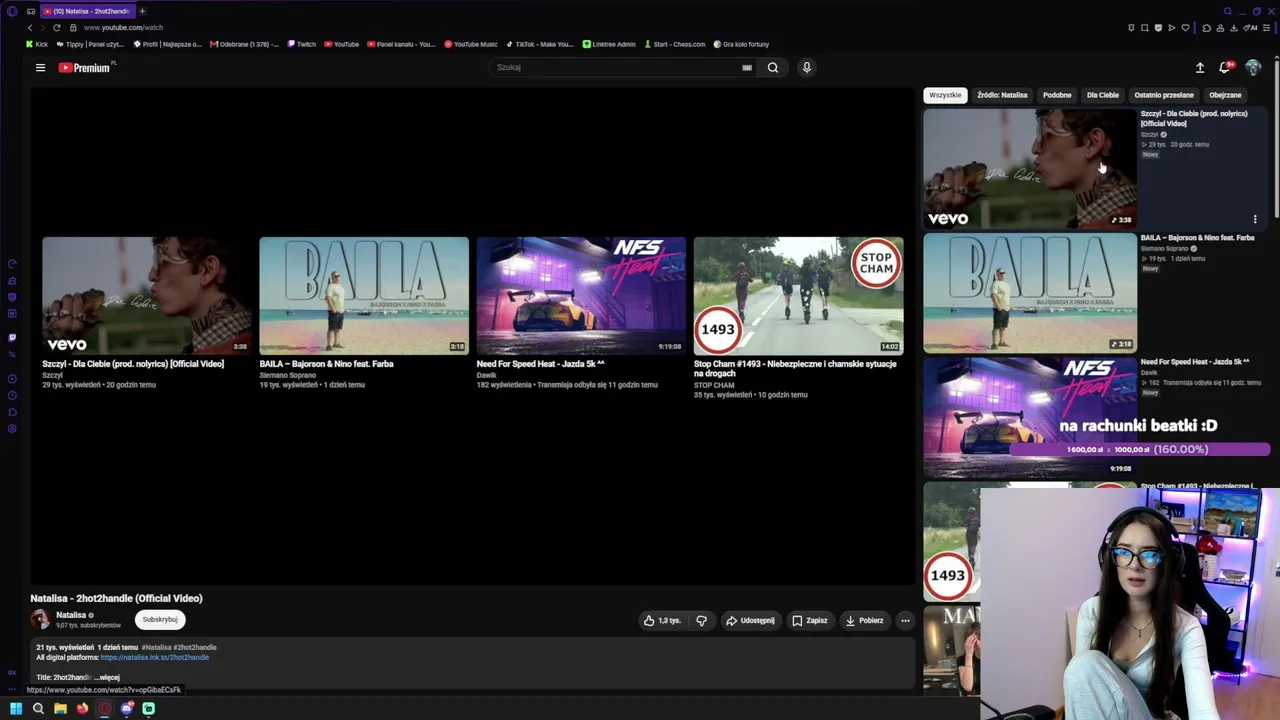1280x720 pixels.
Task: Open the on-screen keyboard in search box
Action: pyautogui.click(x=747, y=68)
